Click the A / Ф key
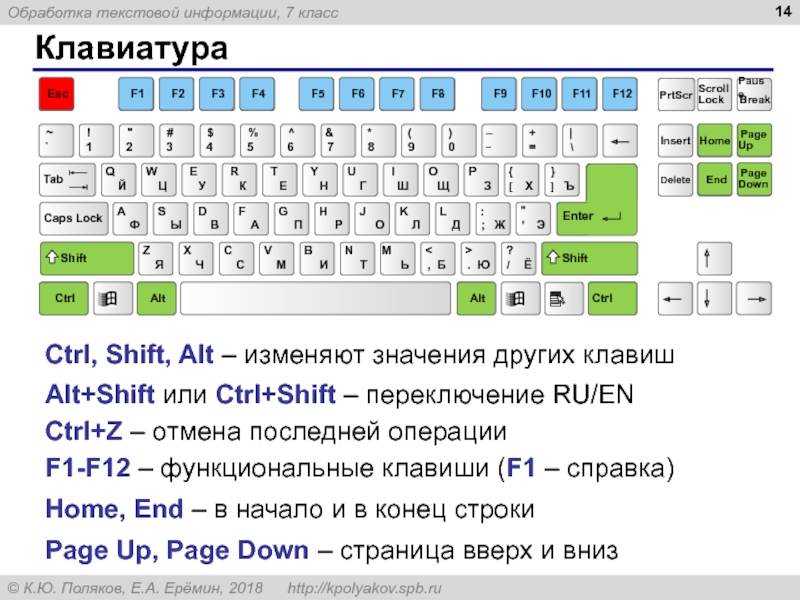 [130, 218]
